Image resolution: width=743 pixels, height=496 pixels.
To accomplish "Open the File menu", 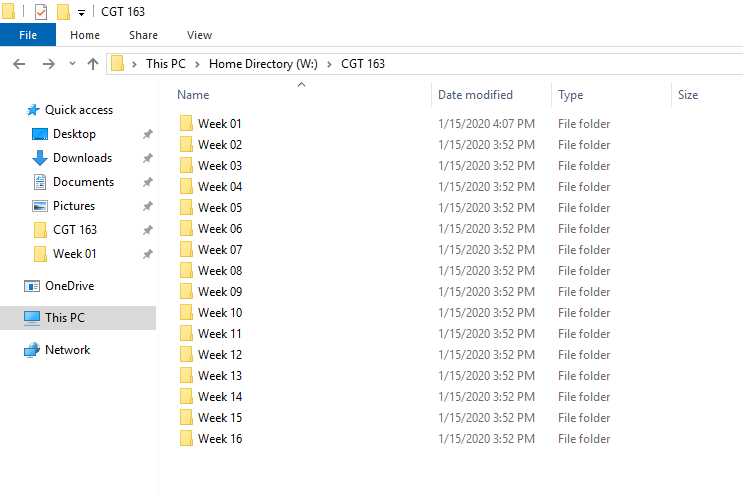I will click(28, 35).
